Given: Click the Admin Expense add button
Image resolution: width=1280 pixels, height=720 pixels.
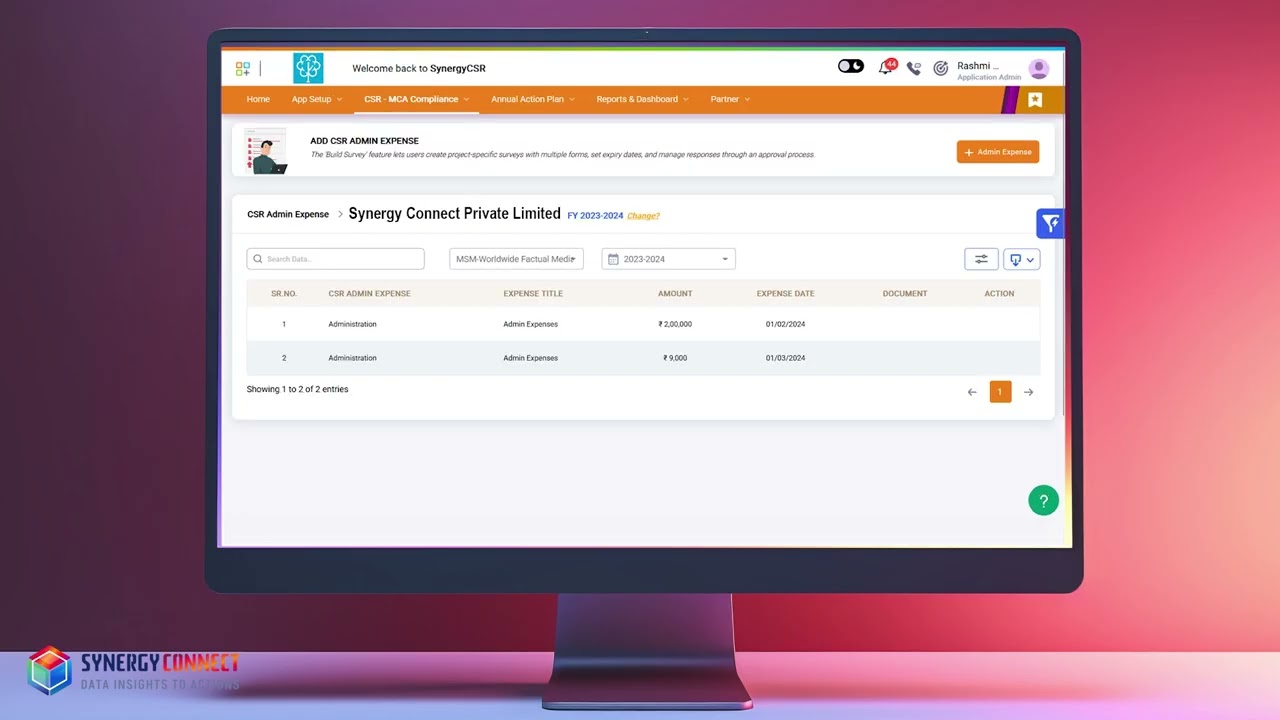Looking at the screenshot, I should click(998, 152).
